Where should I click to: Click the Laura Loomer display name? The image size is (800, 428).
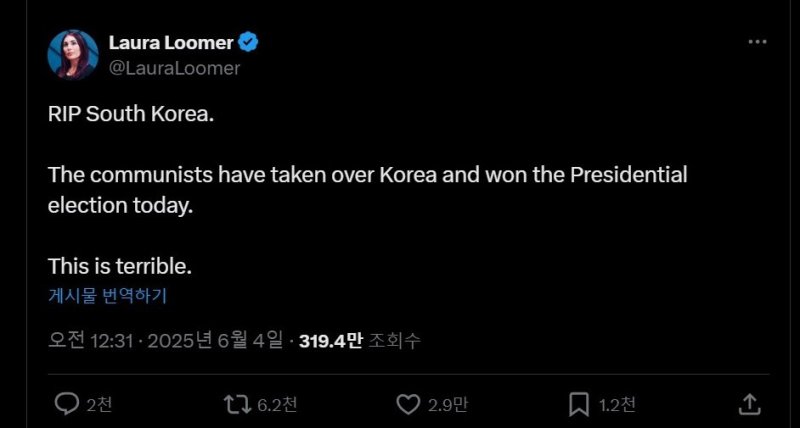(x=170, y=43)
